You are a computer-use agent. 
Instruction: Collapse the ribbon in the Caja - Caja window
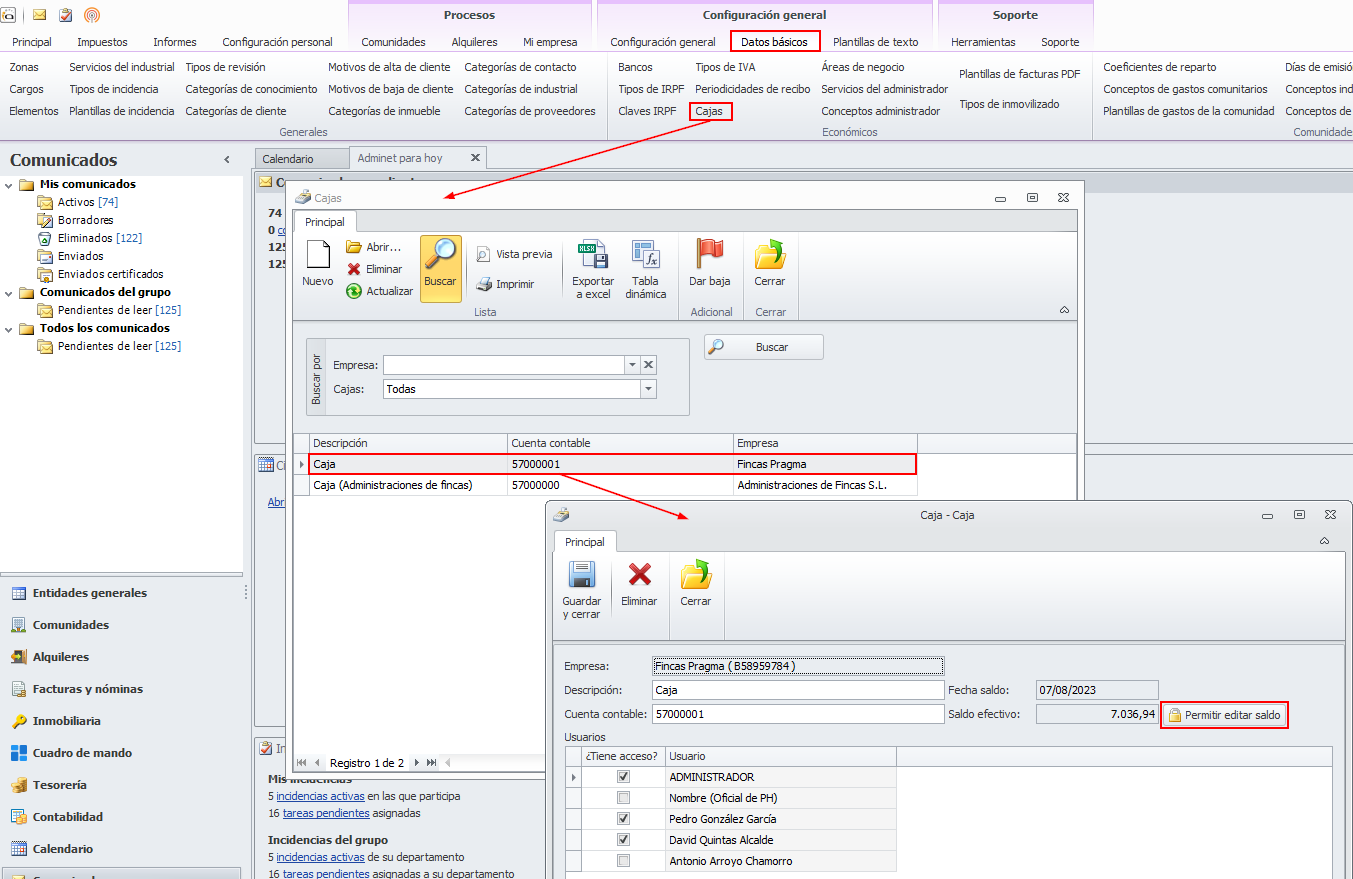click(x=1325, y=541)
